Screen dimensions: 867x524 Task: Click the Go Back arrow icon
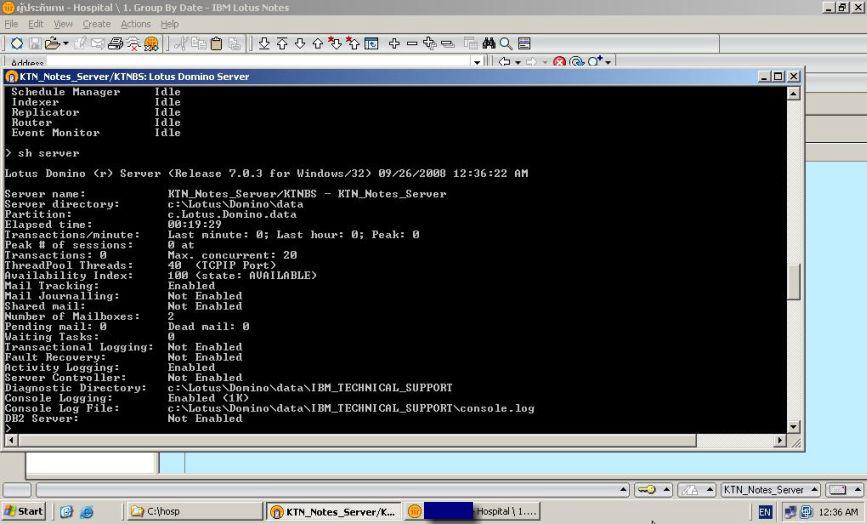point(504,62)
